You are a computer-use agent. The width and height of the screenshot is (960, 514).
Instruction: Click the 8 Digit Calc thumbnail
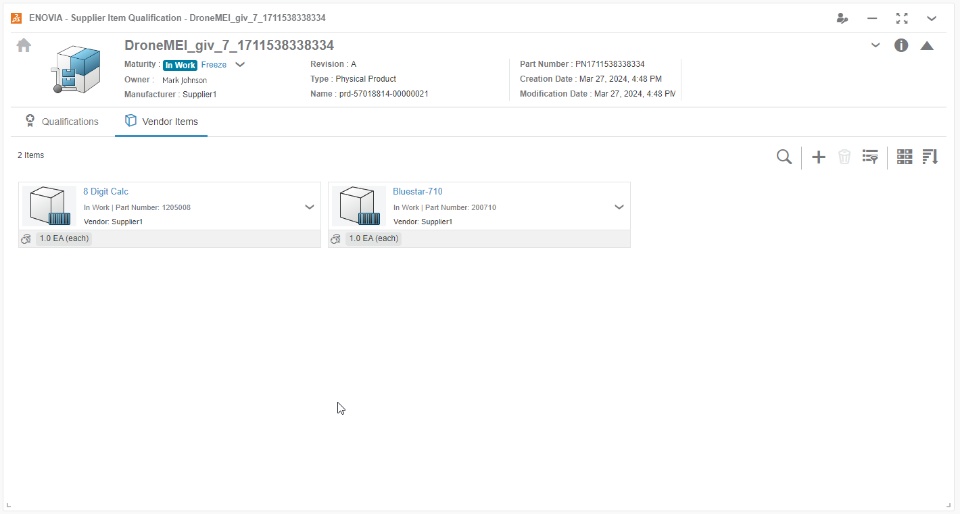(50, 206)
